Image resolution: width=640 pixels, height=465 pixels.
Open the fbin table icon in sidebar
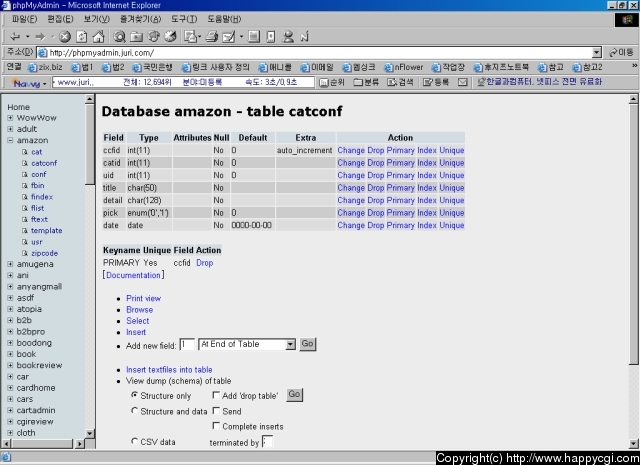click(x=25, y=186)
